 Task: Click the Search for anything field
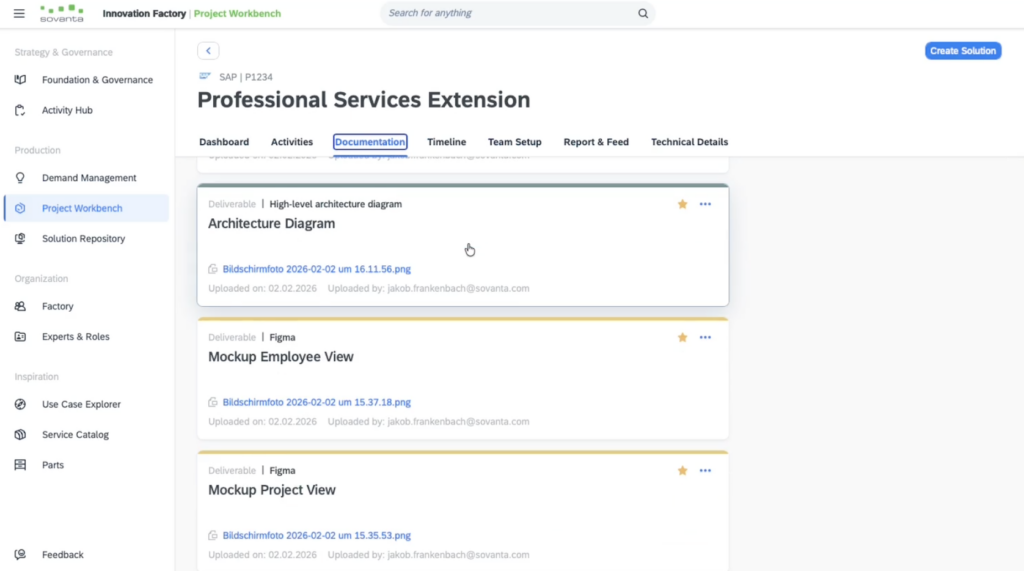[505, 14]
